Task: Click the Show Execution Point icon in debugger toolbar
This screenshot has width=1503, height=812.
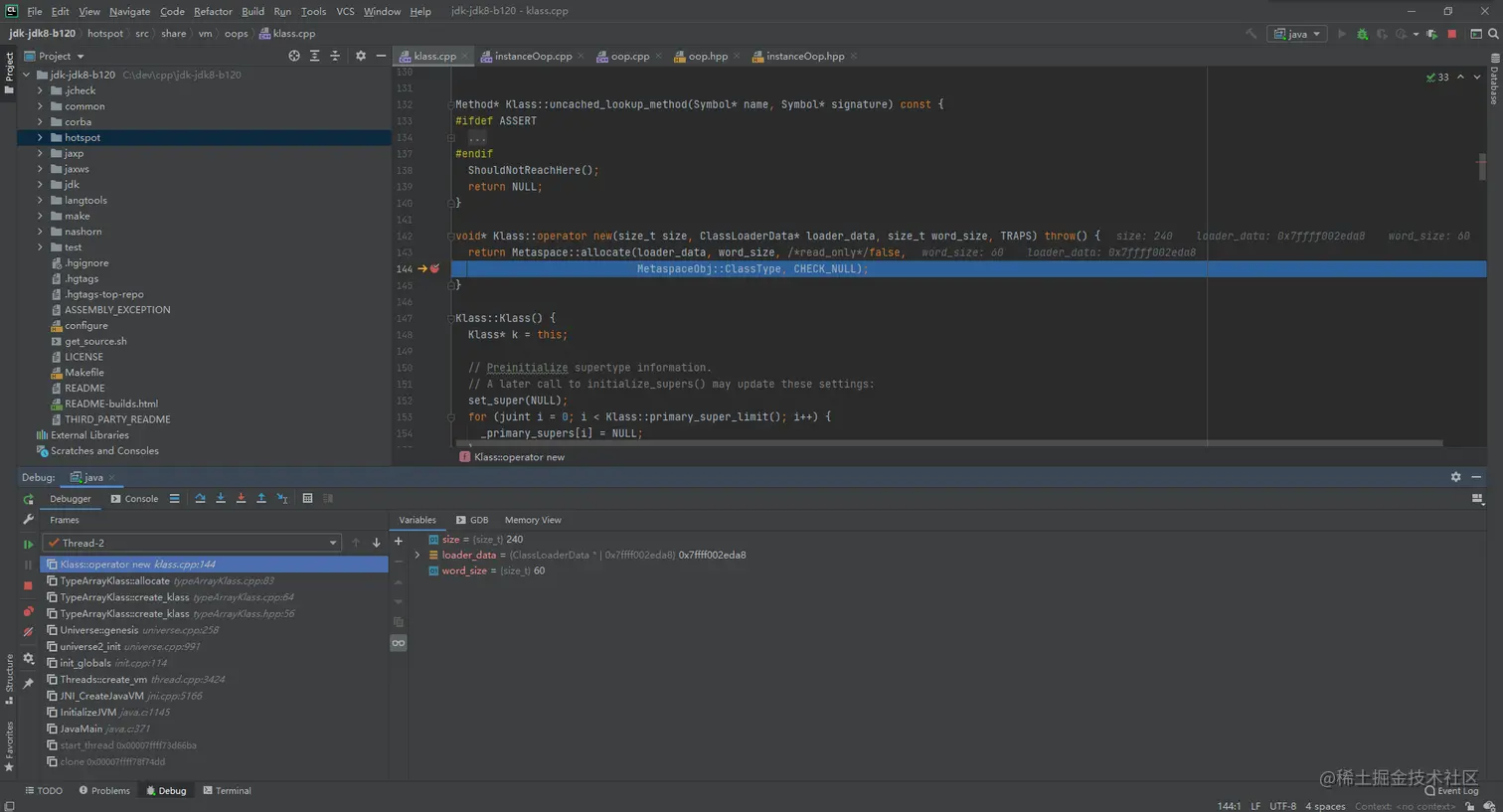Action: point(175,499)
